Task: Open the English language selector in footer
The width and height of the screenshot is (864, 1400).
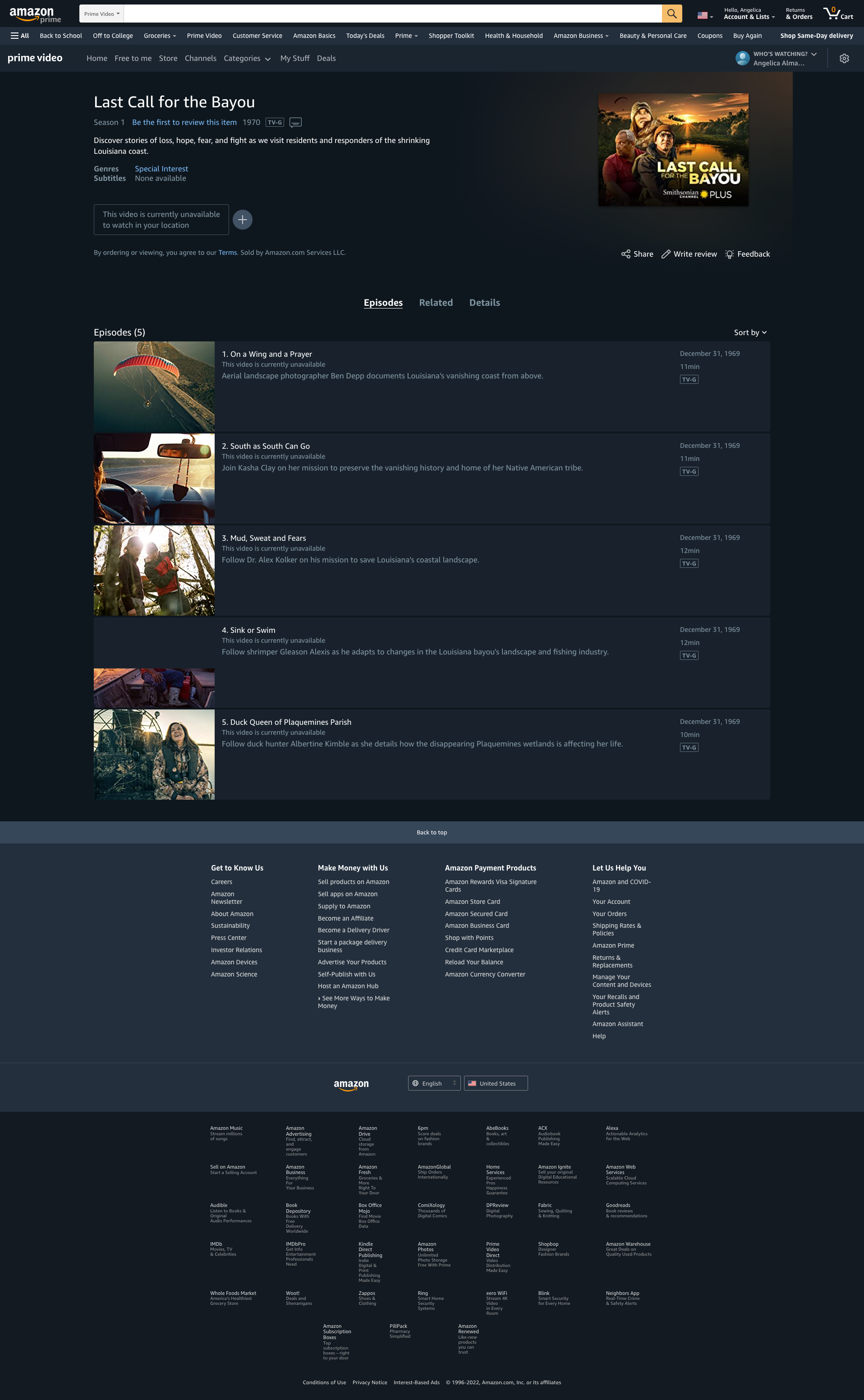Action: pyautogui.click(x=434, y=1083)
